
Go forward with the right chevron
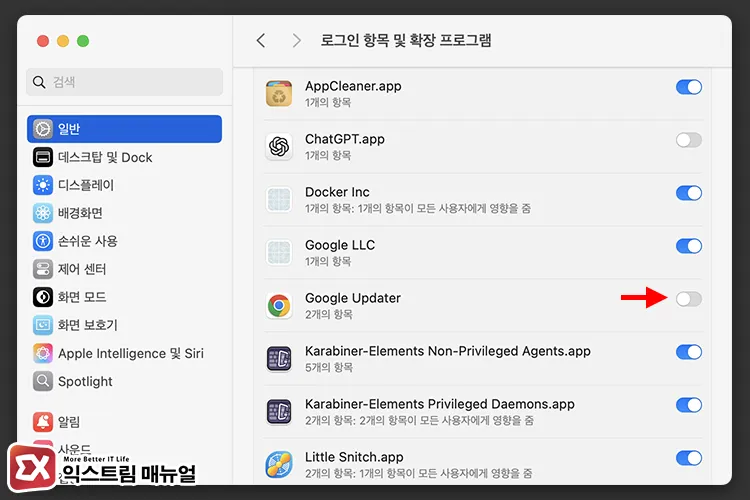(297, 41)
